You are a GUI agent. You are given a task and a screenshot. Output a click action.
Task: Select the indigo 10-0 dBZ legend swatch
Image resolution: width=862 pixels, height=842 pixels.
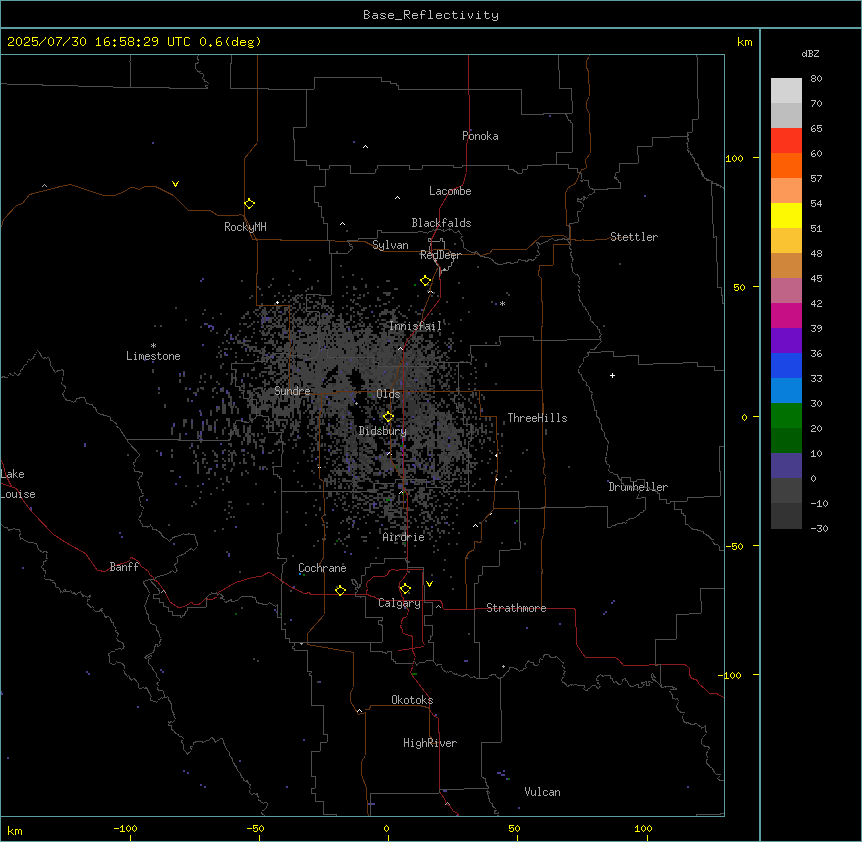pos(786,466)
